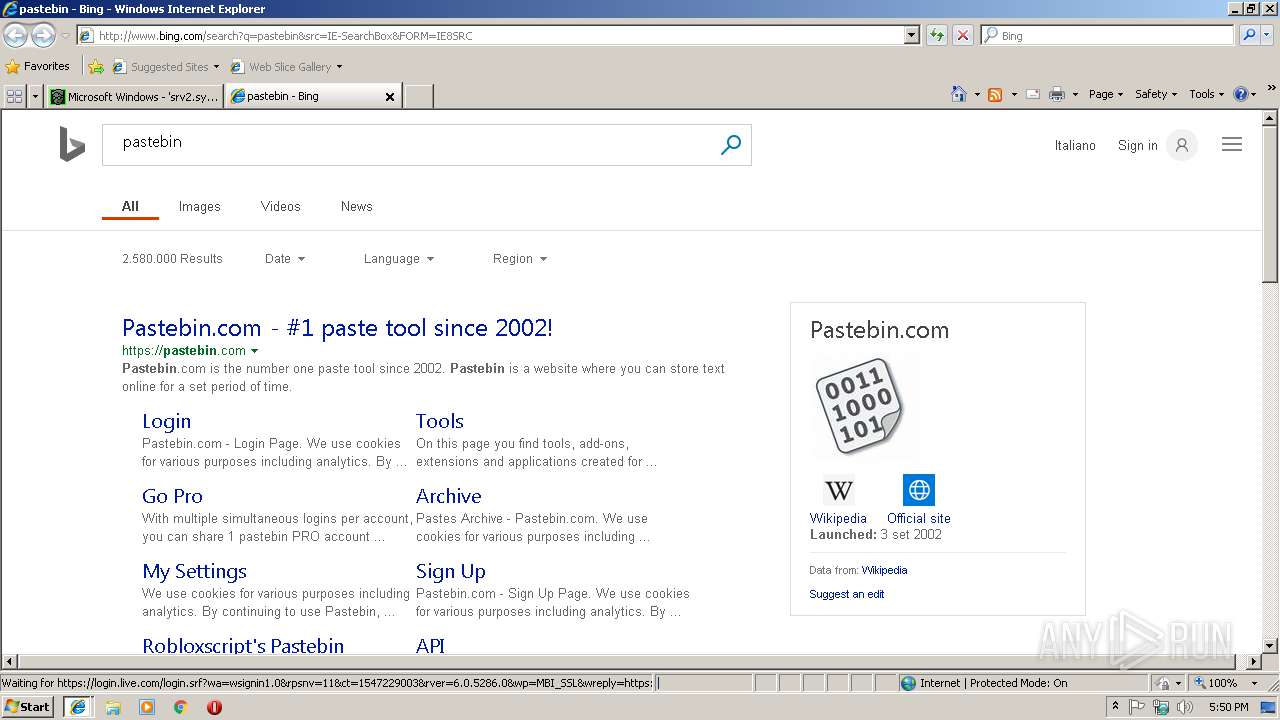1280x720 pixels.
Task: Switch to Microsoft Windows 'srv2.sy...' tab
Action: (135, 96)
